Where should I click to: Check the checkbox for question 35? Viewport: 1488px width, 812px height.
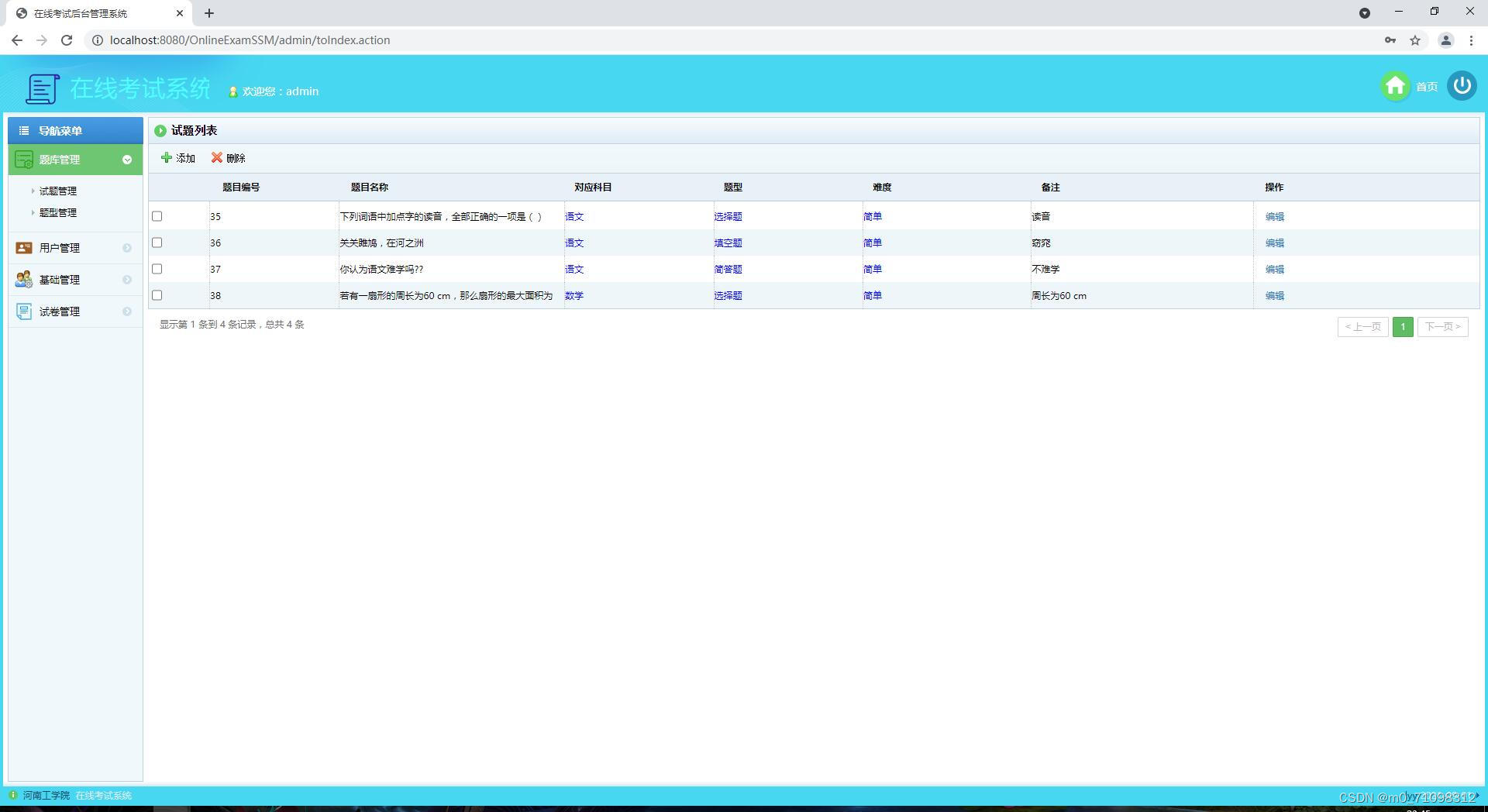coord(157,216)
